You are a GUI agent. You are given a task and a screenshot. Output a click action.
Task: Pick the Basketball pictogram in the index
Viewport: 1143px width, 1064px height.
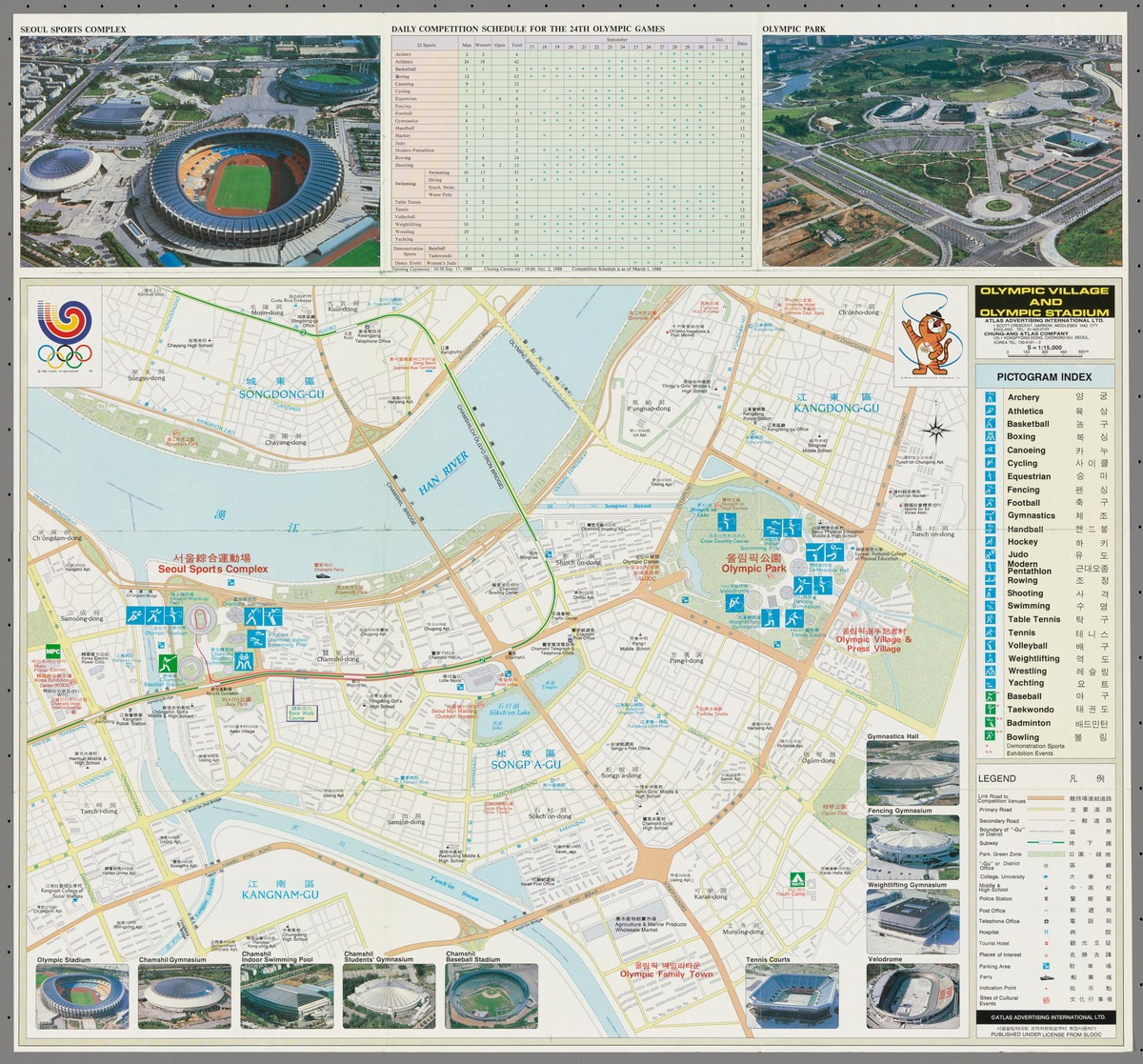click(x=991, y=424)
